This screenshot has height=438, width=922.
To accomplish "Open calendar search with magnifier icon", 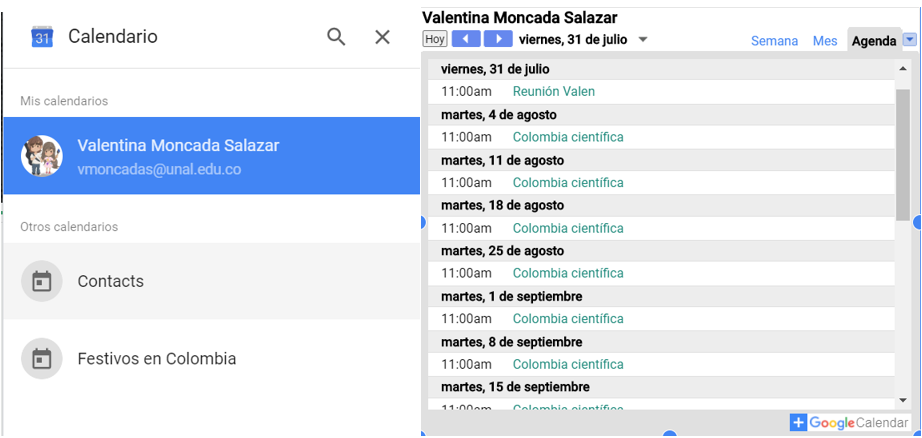I will coord(336,37).
